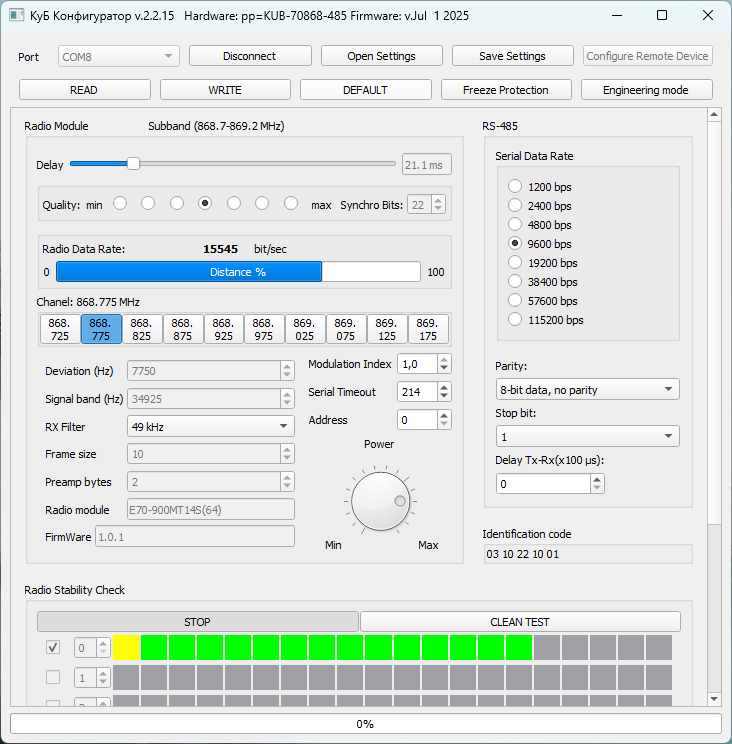The height and width of the screenshot is (744, 732).
Task: Select channel 868.825
Action: pyautogui.click(x=141, y=329)
